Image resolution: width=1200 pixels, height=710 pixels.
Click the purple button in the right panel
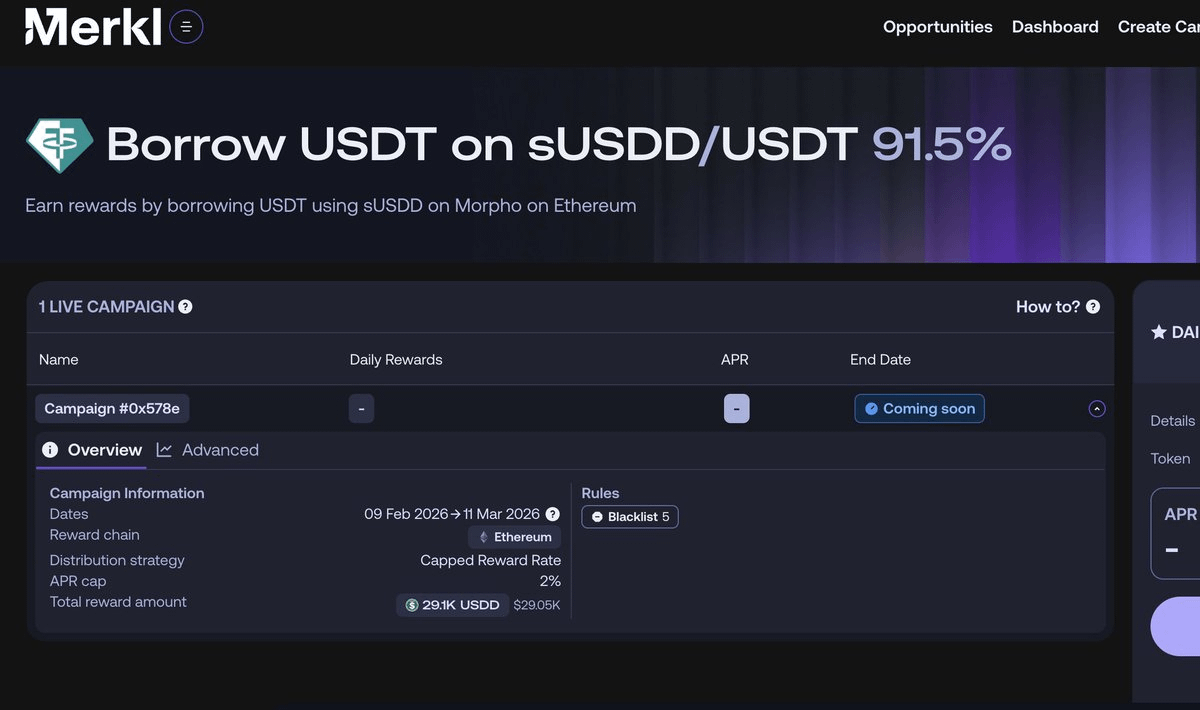[x=1175, y=627]
